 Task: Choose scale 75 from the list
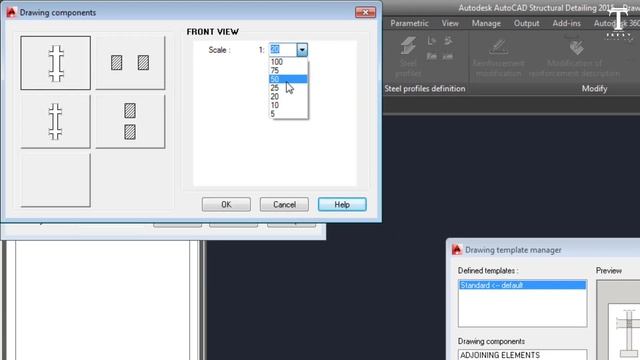[x=288, y=70]
